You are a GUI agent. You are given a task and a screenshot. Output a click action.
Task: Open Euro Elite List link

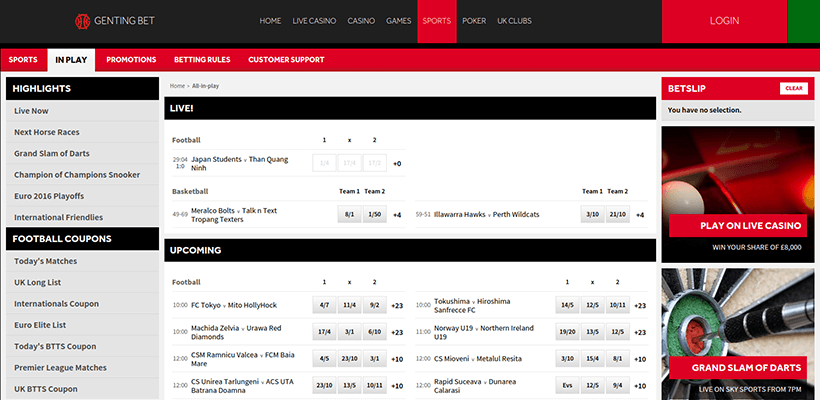(83, 325)
